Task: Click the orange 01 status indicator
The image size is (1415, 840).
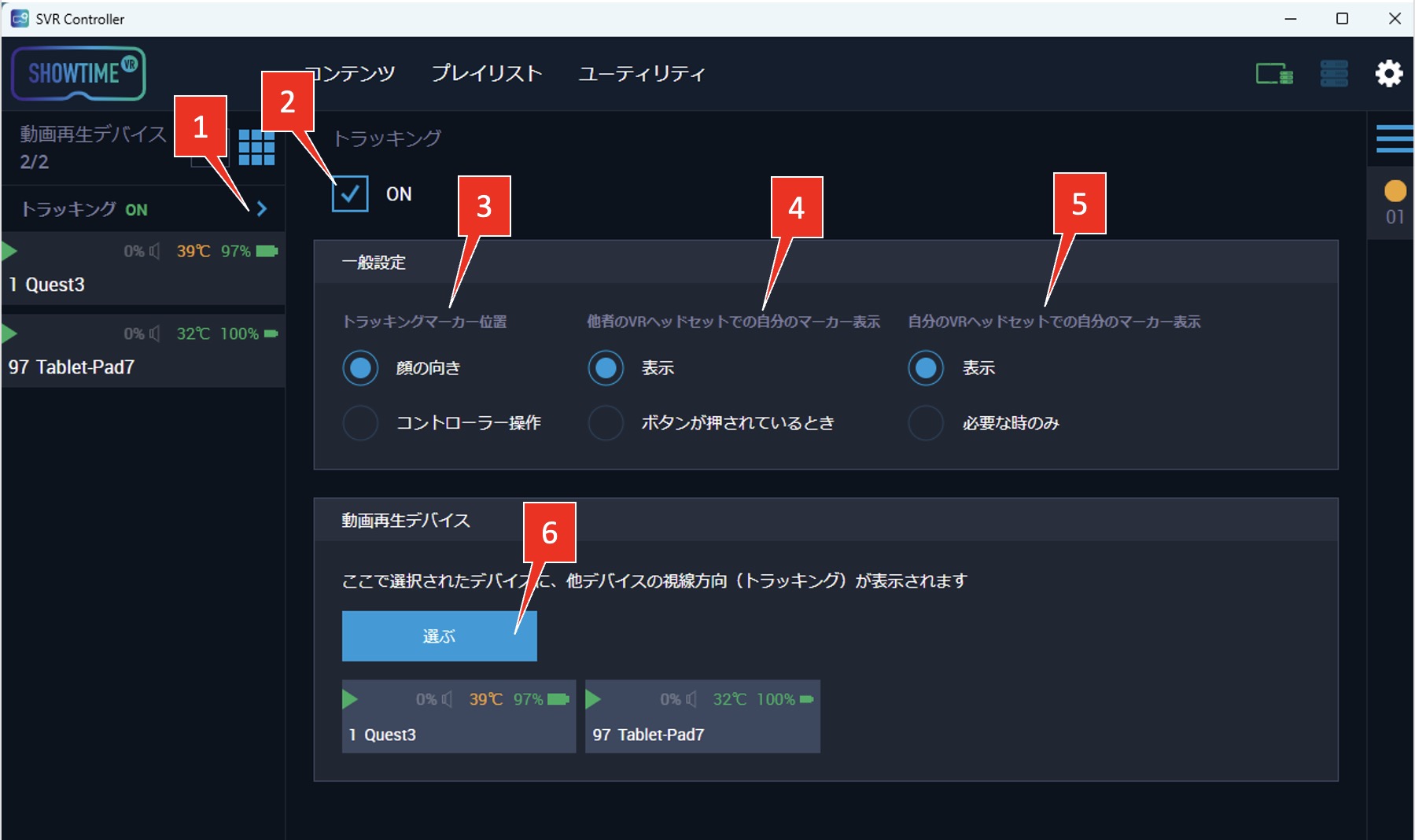Action: tap(1395, 203)
